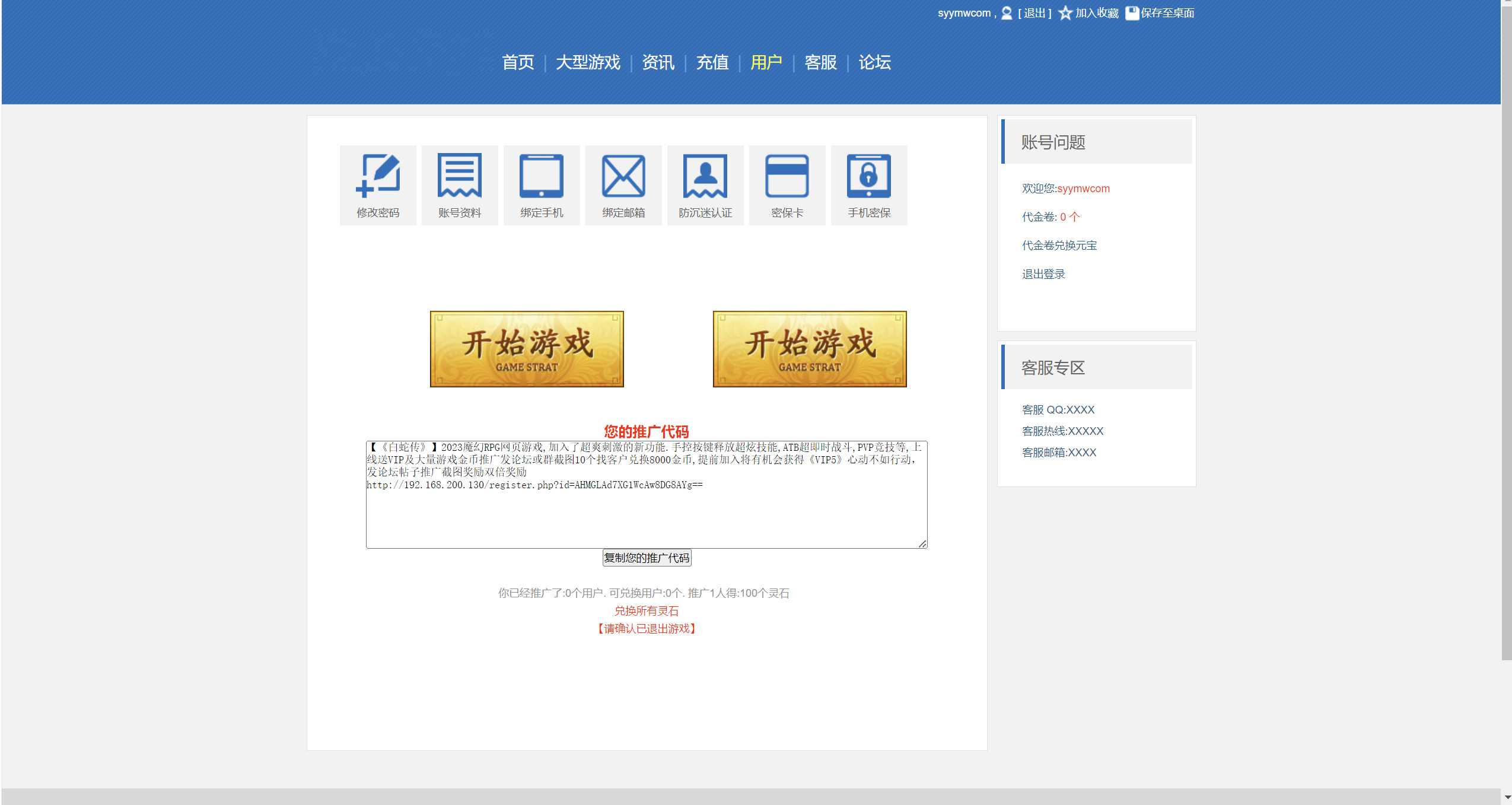
Task: Open the 充值 recharge menu item
Action: [712, 62]
